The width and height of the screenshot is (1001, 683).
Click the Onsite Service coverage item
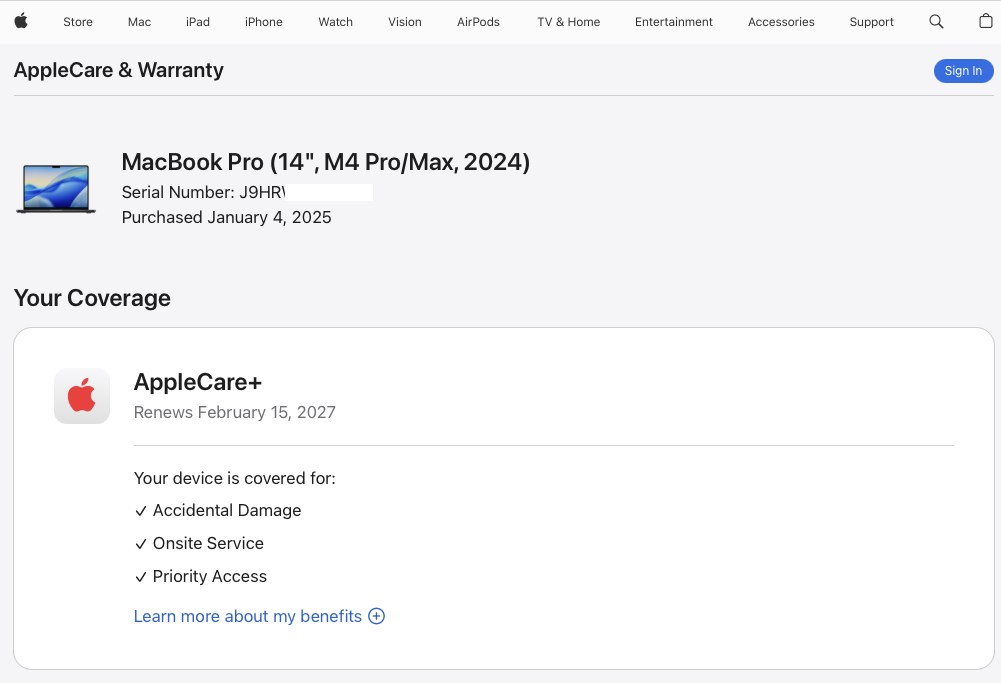tap(199, 543)
